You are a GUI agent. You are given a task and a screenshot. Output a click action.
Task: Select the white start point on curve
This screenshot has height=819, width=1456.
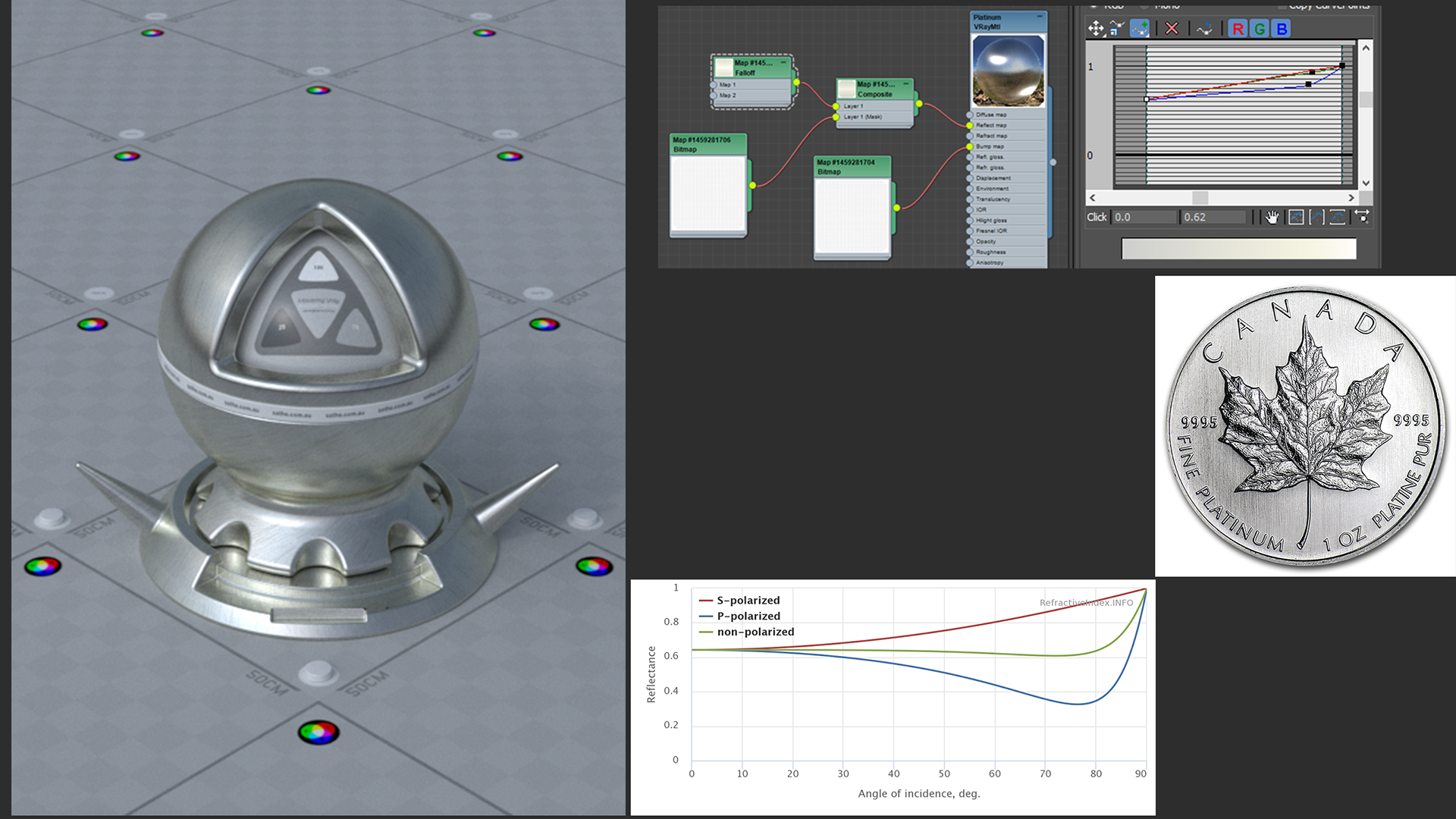coord(1146,99)
